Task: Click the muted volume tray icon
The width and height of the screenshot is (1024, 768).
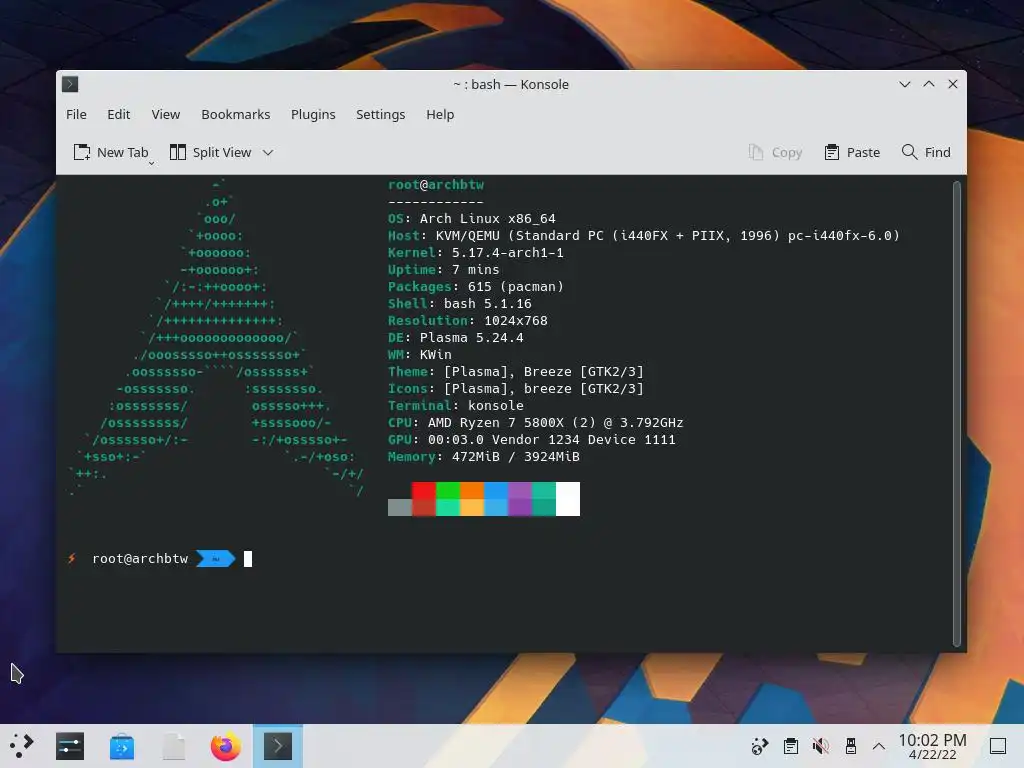Action: click(821, 746)
